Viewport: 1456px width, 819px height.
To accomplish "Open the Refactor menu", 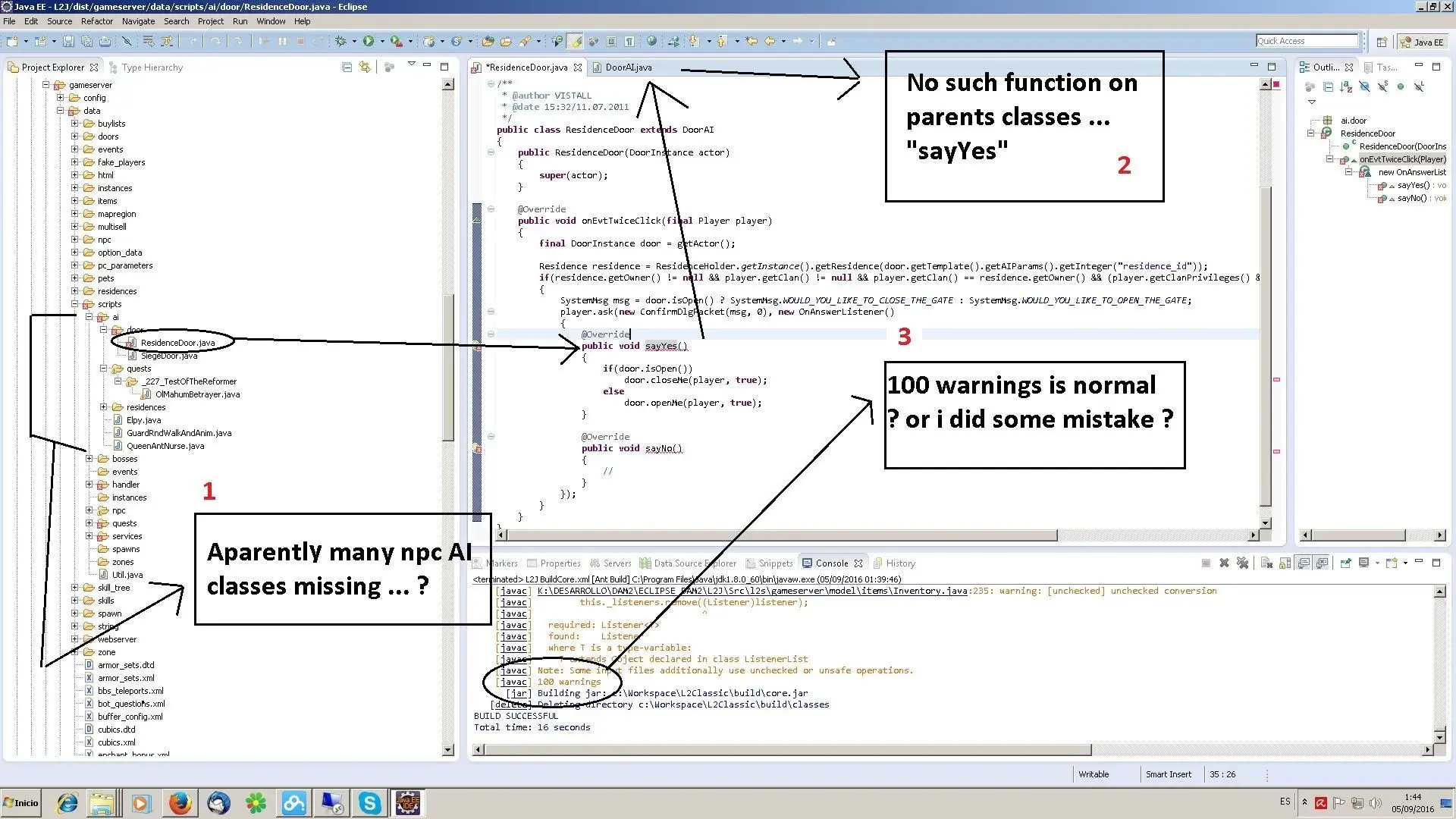I will click(x=96, y=21).
